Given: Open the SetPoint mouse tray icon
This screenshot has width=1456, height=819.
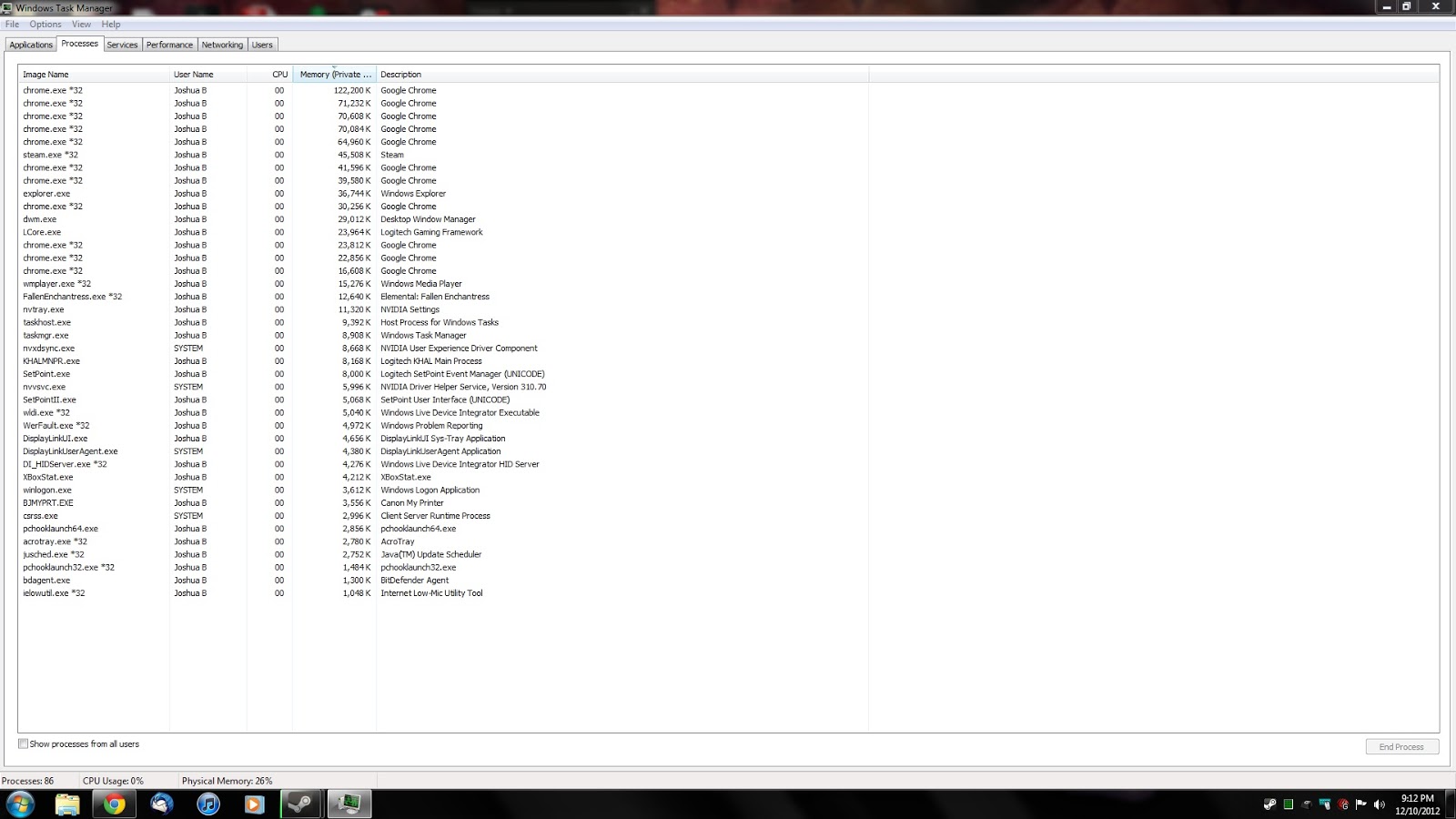Looking at the screenshot, I should click(x=1325, y=804).
